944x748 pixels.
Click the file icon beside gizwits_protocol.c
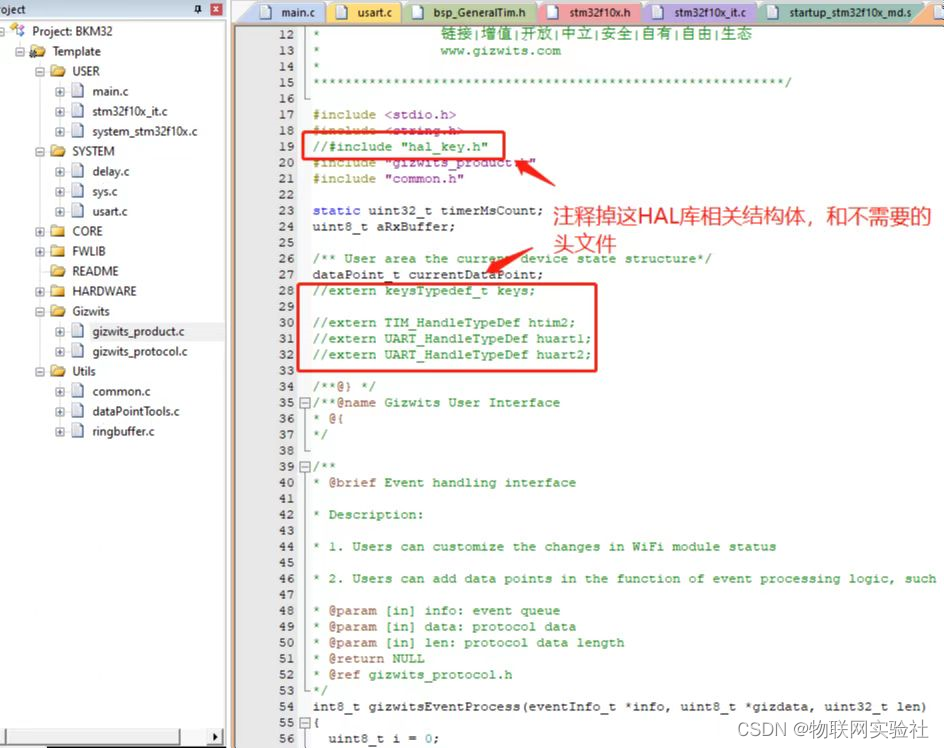point(78,351)
